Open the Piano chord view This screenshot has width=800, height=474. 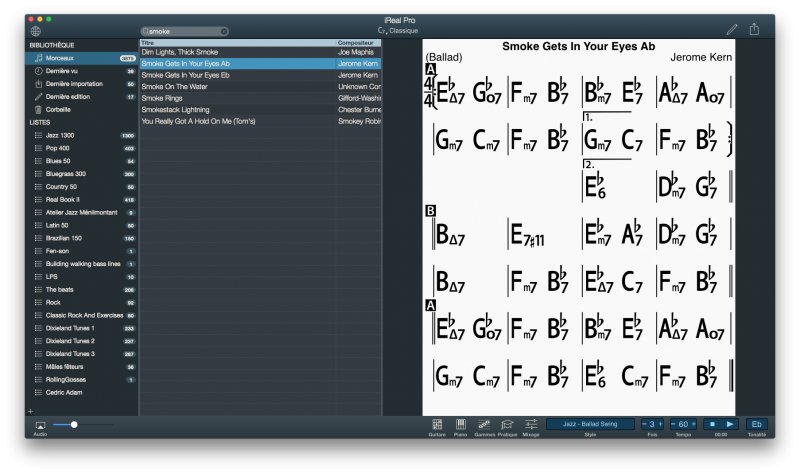(x=460, y=425)
